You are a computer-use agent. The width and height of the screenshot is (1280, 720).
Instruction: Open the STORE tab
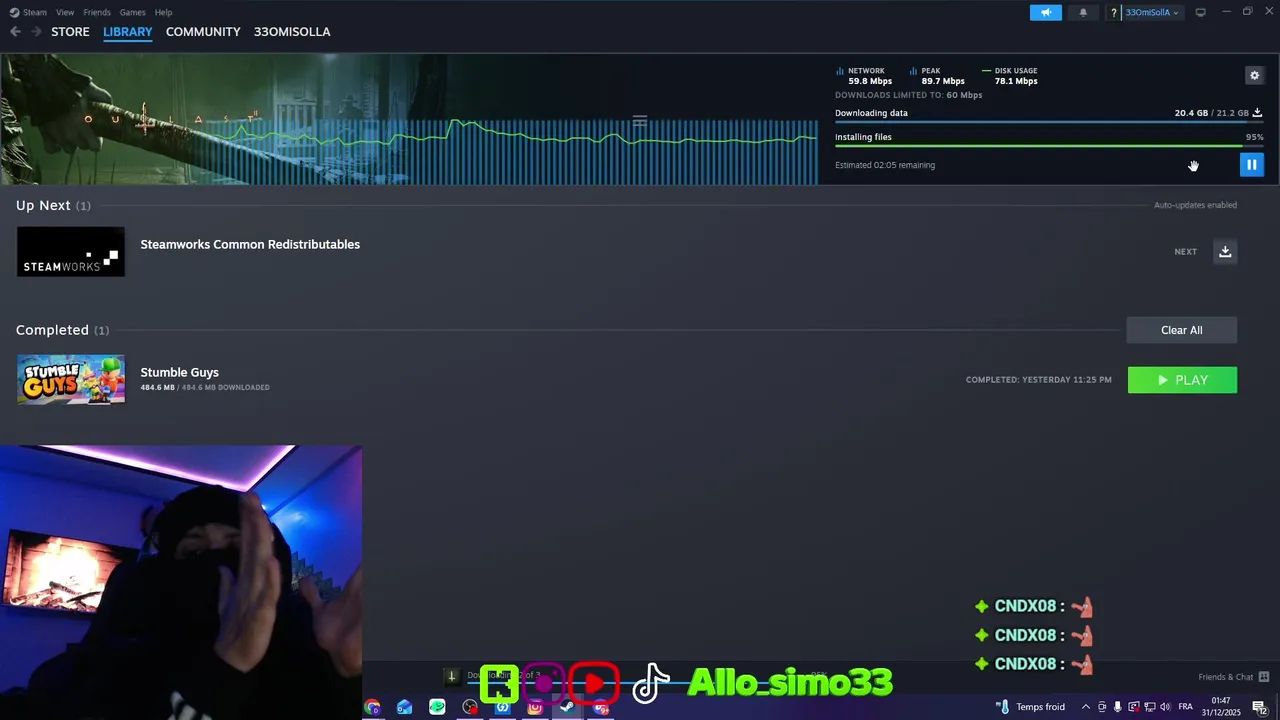tap(70, 32)
